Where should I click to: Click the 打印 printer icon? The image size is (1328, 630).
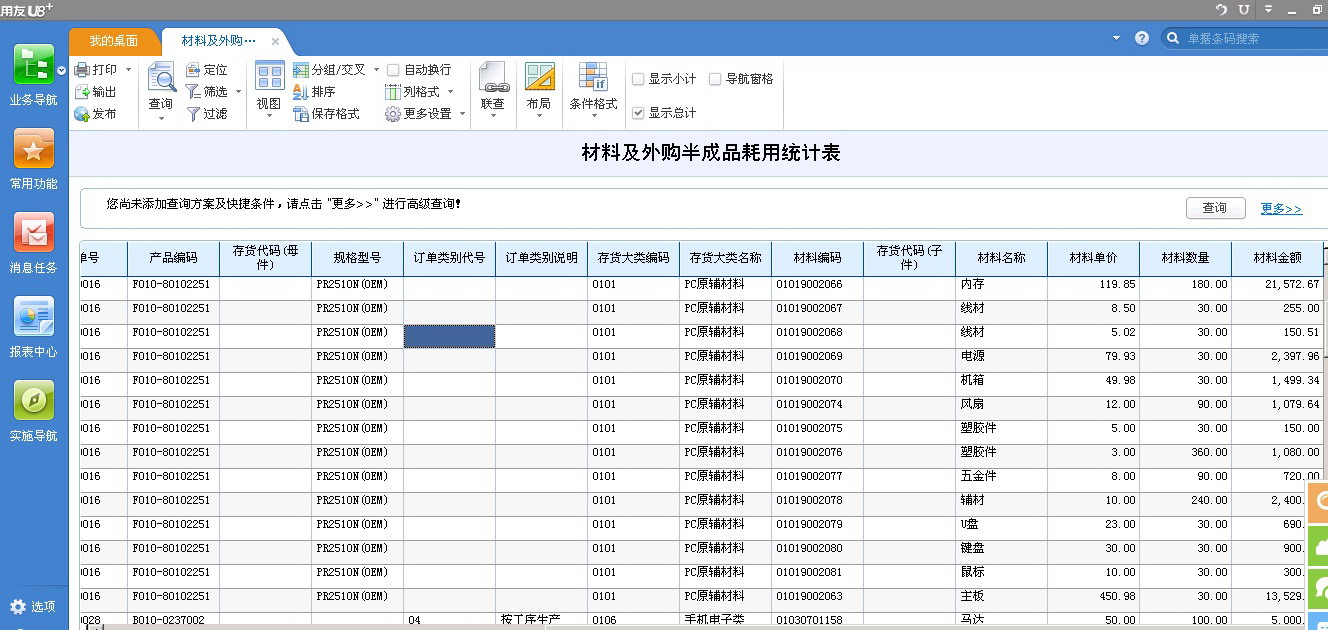click(82, 70)
